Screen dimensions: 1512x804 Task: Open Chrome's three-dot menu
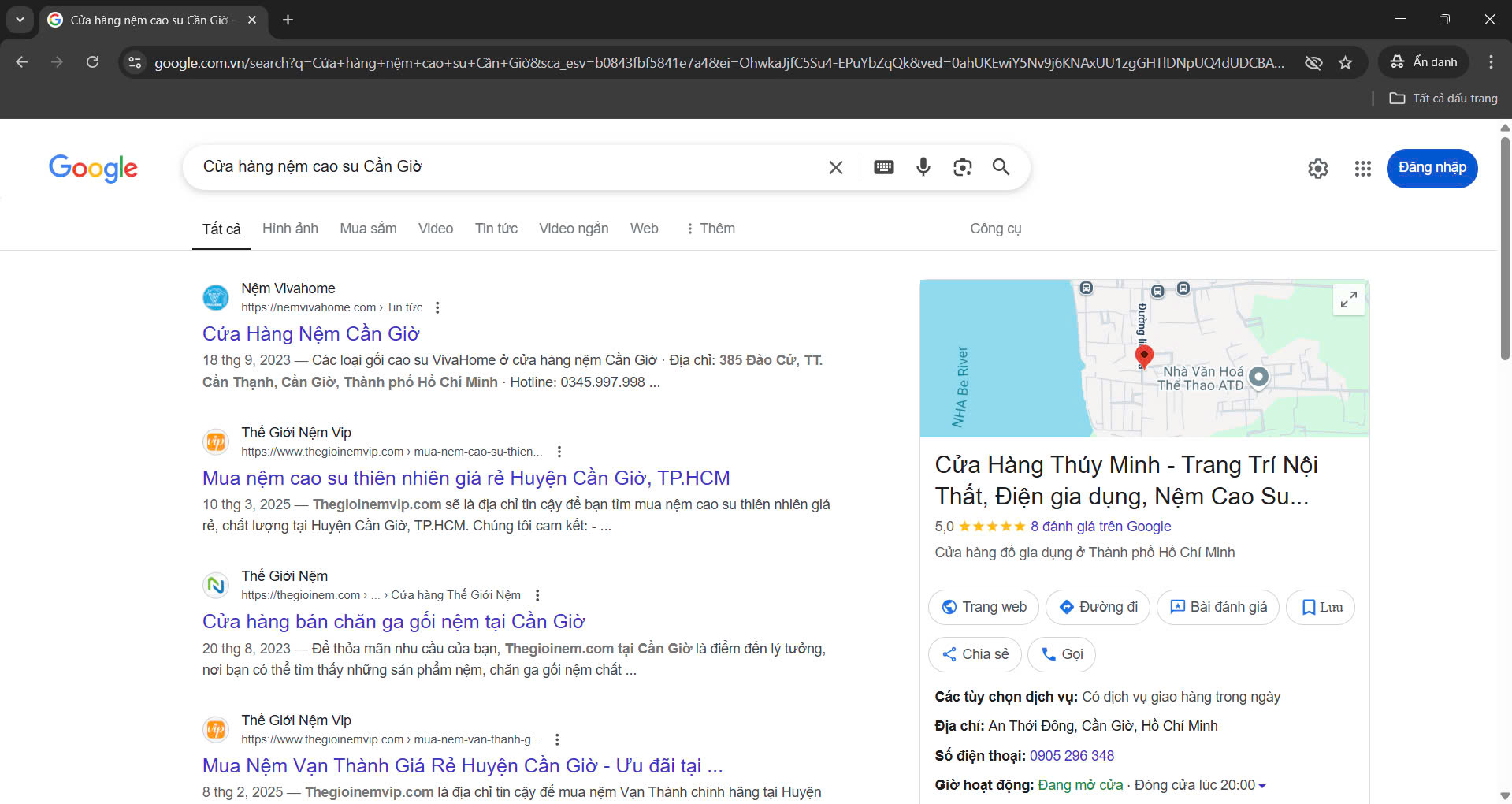click(x=1491, y=61)
